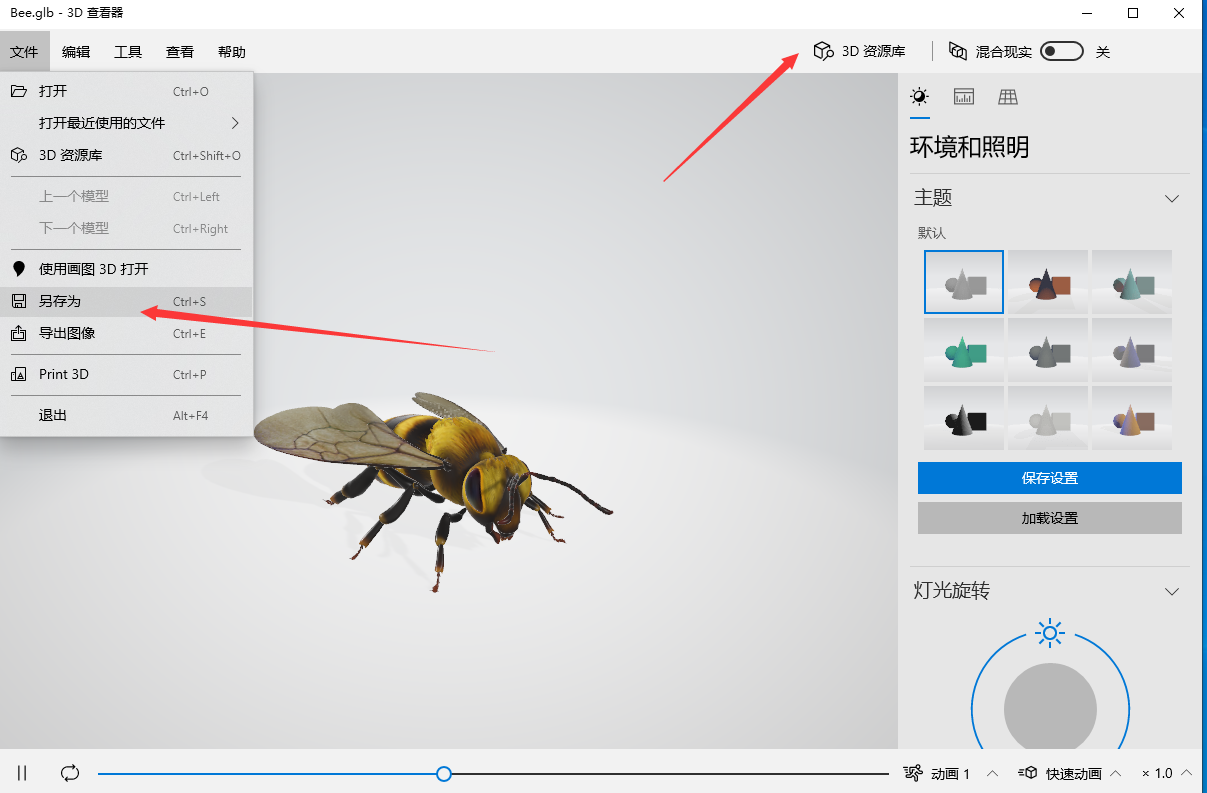Open the 帮助 menu
Screen dimensions: 1207x793
pos(232,52)
